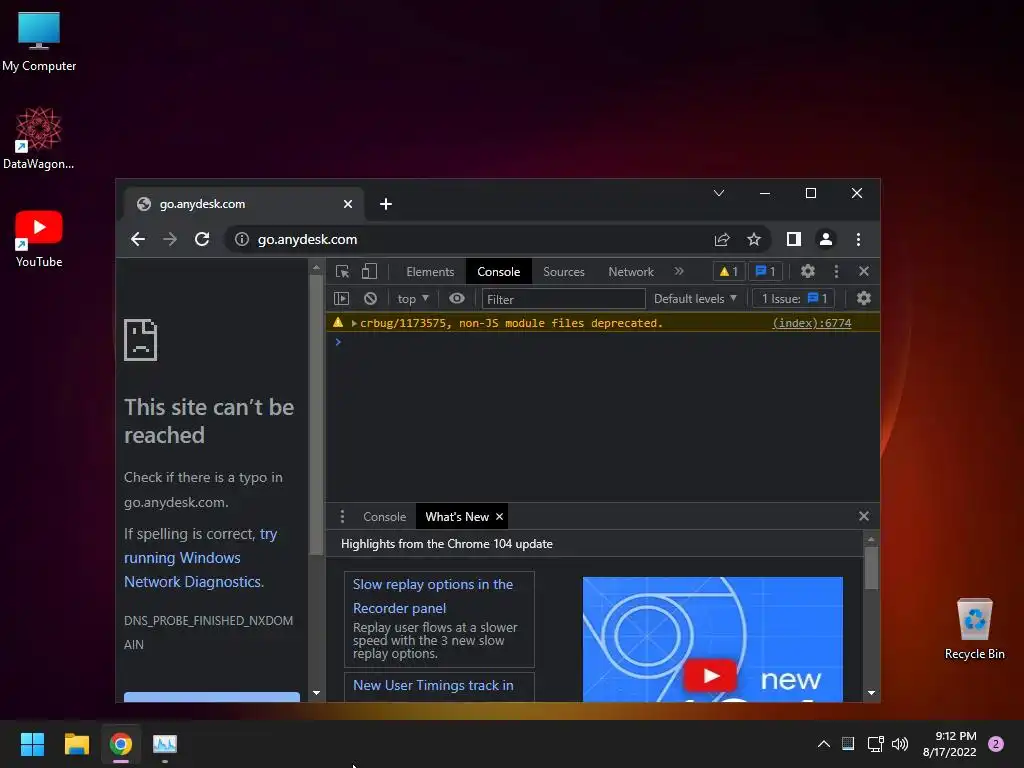View site information icon
The width and height of the screenshot is (1024, 768).
pos(242,239)
